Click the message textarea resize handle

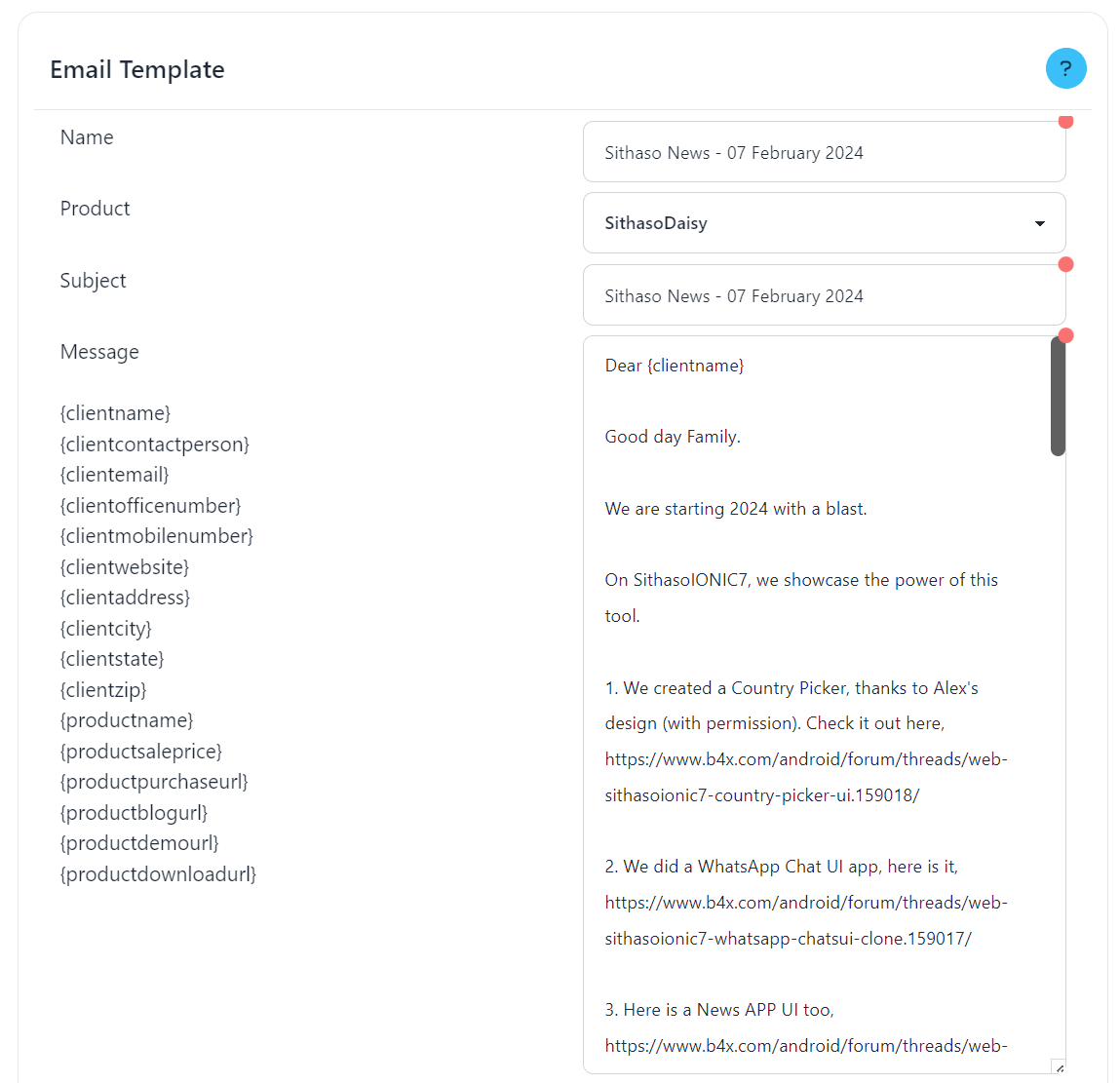tap(1059, 1067)
